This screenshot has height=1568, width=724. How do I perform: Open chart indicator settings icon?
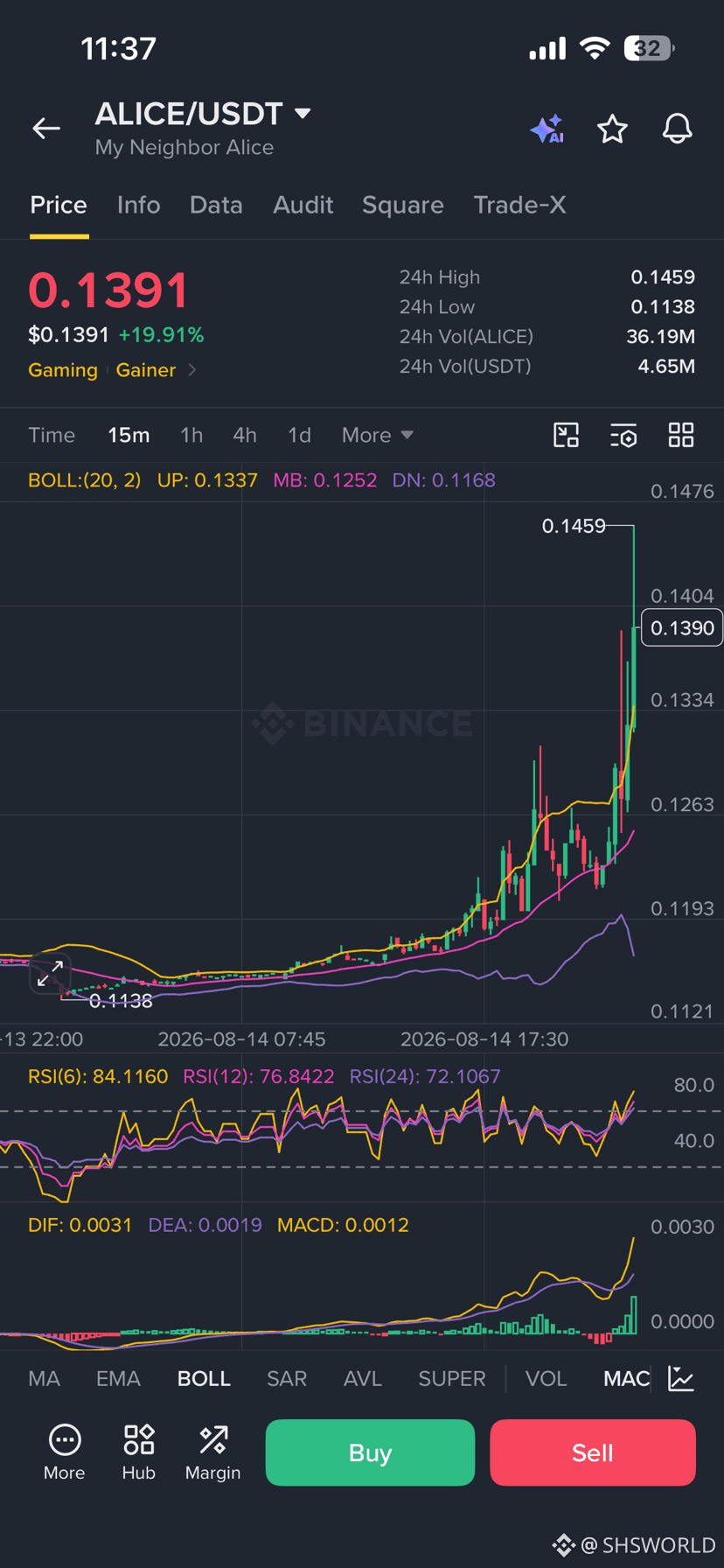click(x=623, y=435)
